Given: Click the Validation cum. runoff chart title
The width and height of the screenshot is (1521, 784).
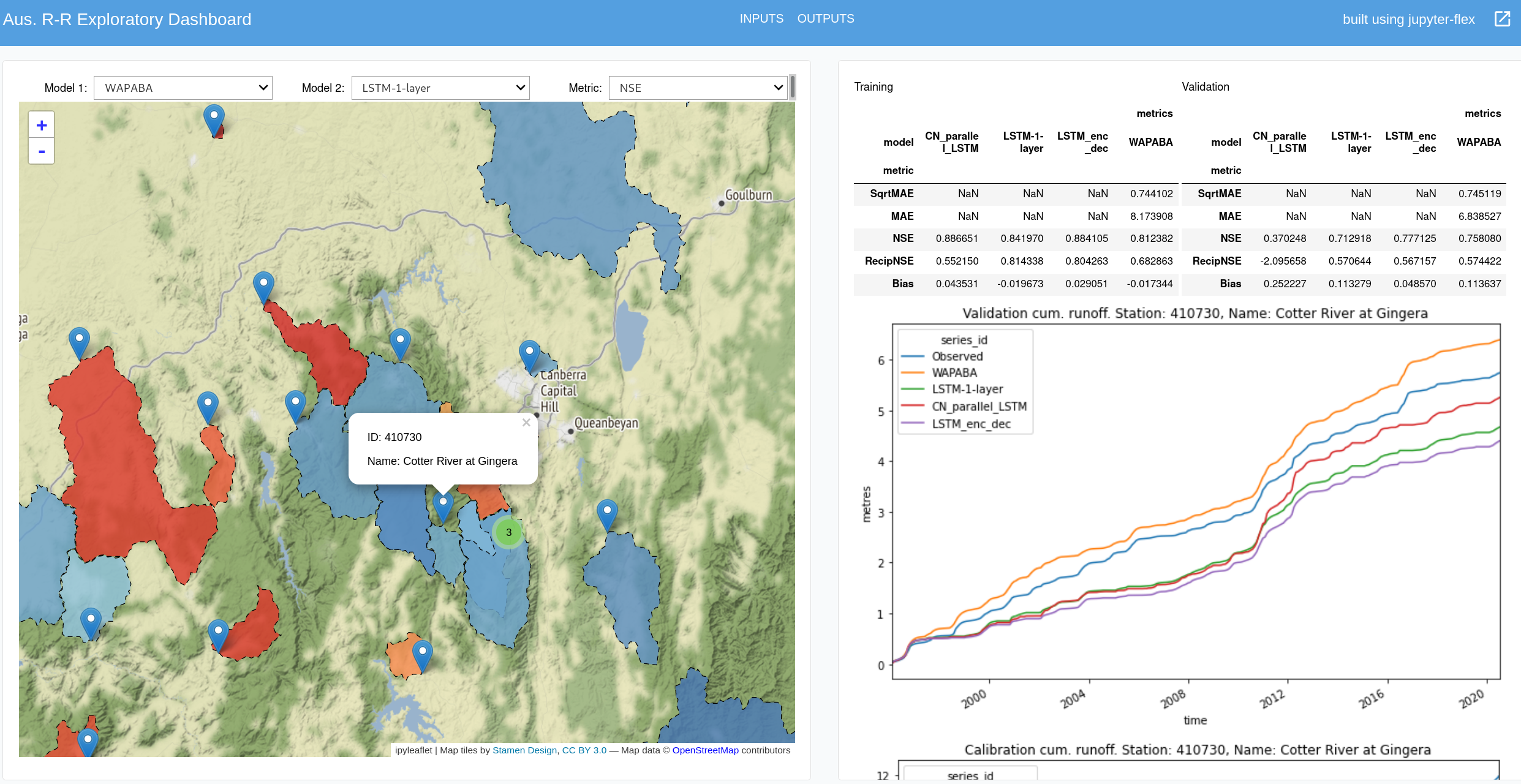Looking at the screenshot, I should (1195, 314).
